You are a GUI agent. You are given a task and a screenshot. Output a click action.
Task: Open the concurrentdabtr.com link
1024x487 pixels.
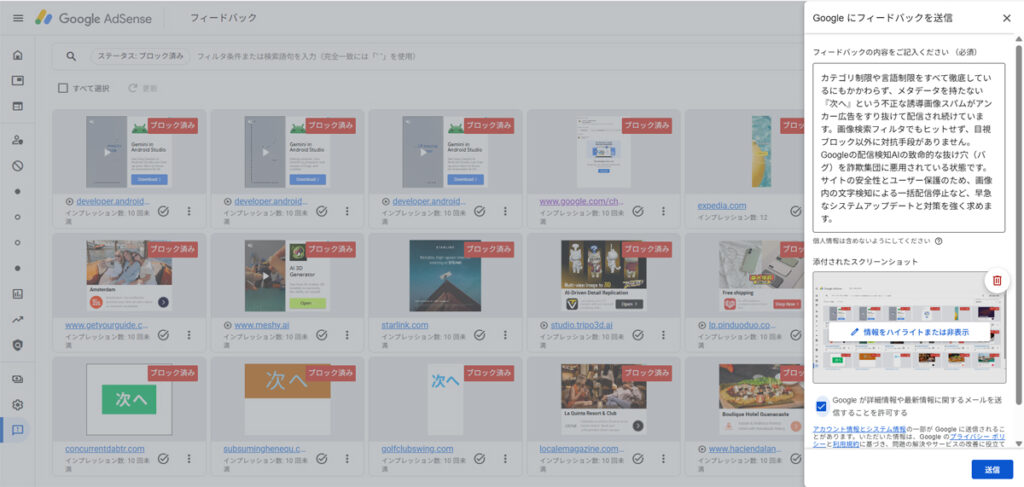(x=104, y=448)
